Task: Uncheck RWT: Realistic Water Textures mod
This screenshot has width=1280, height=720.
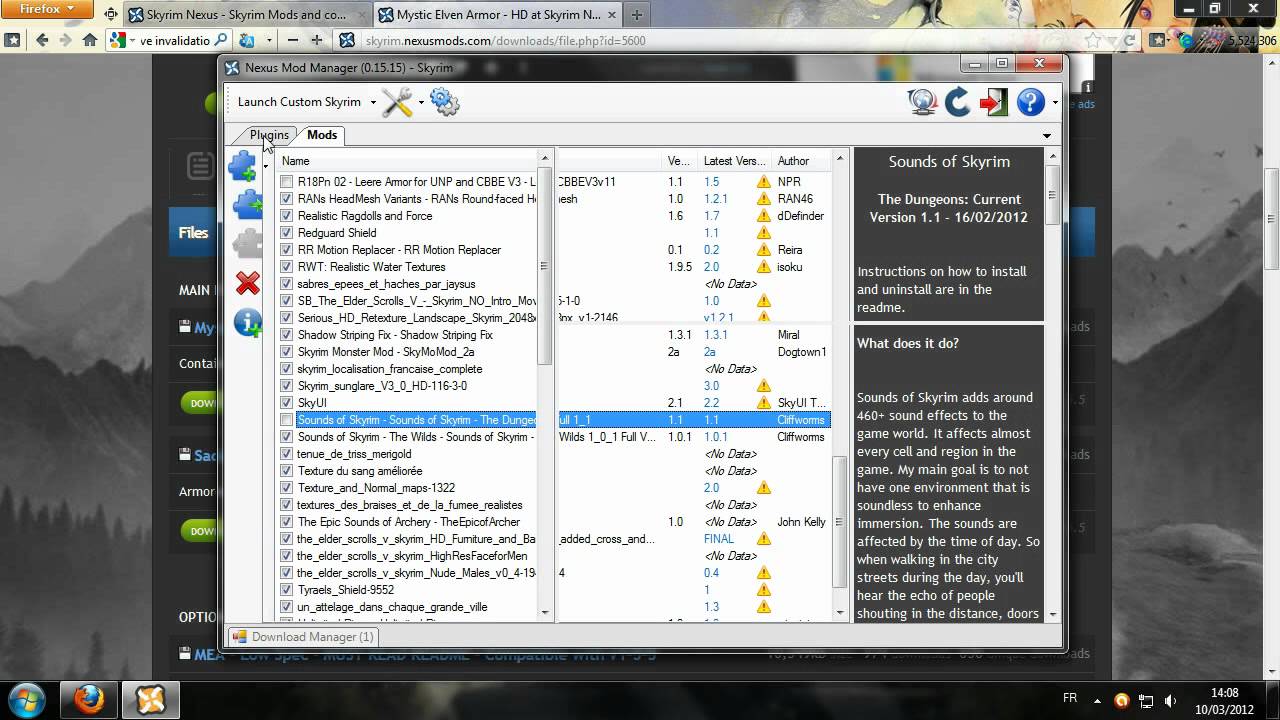Action: pos(287,267)
